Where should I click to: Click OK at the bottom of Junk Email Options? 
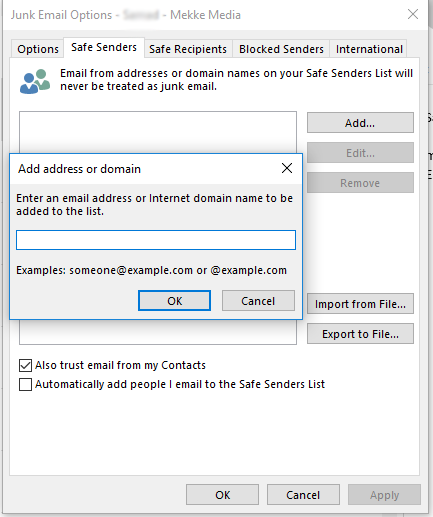(x=222, y=495)
